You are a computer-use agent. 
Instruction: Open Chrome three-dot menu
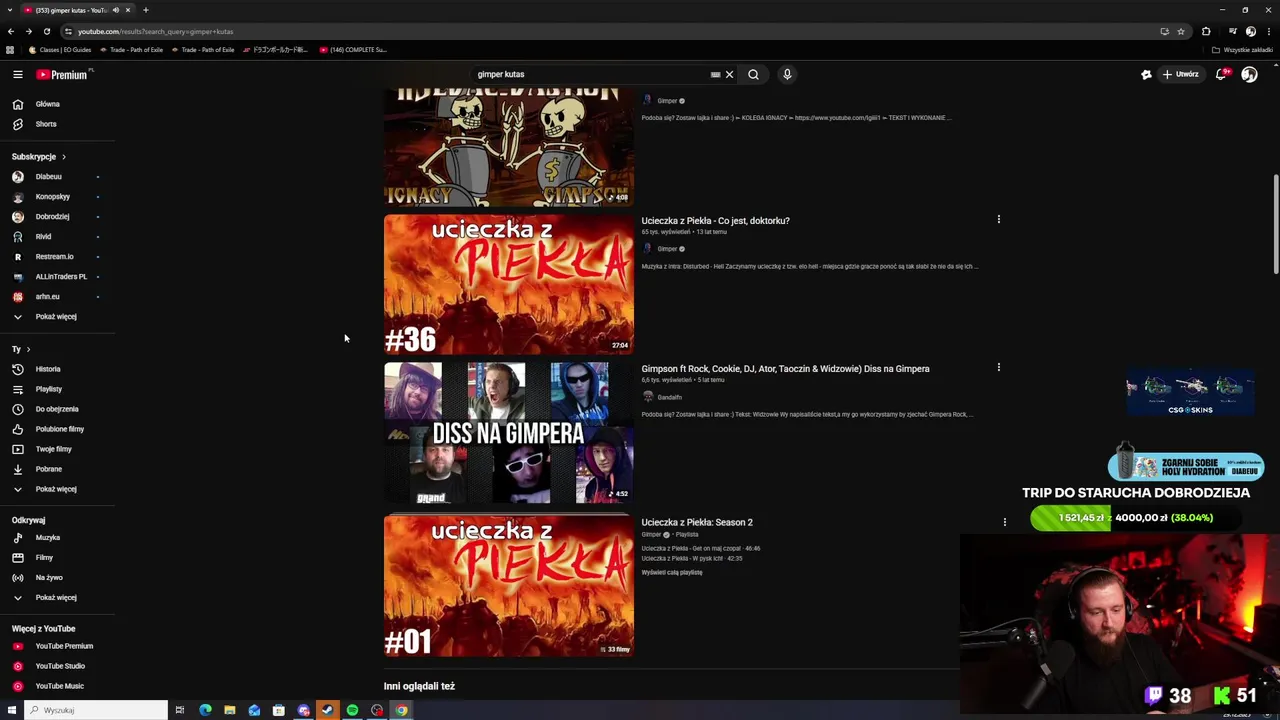(1269, 31)
